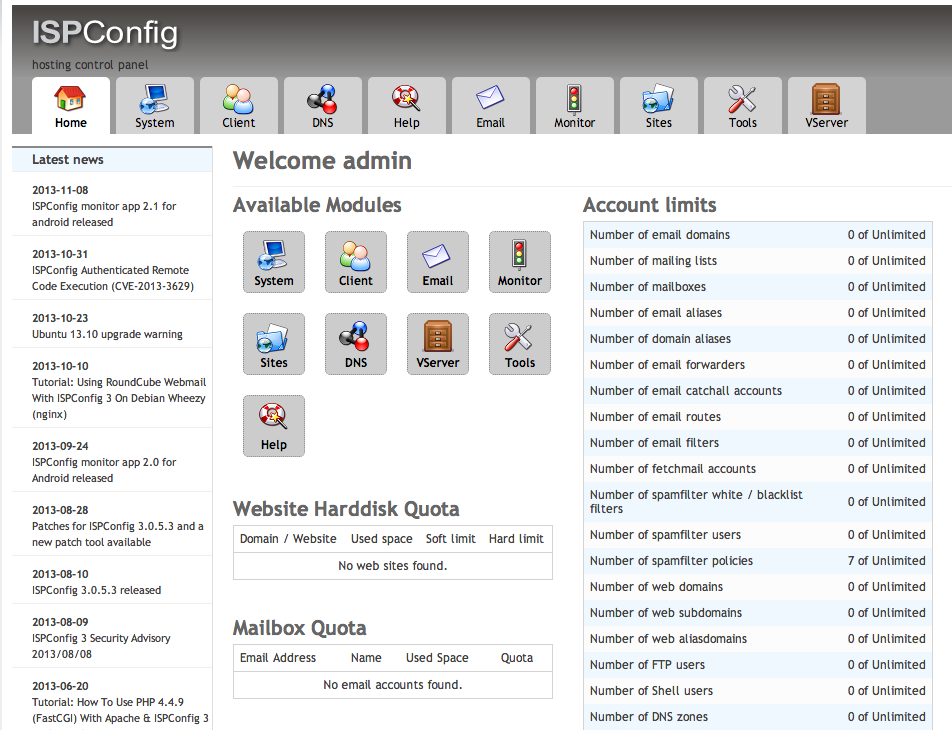
Task: Open Client tab in top navigation bar
Action: (239, 106)
